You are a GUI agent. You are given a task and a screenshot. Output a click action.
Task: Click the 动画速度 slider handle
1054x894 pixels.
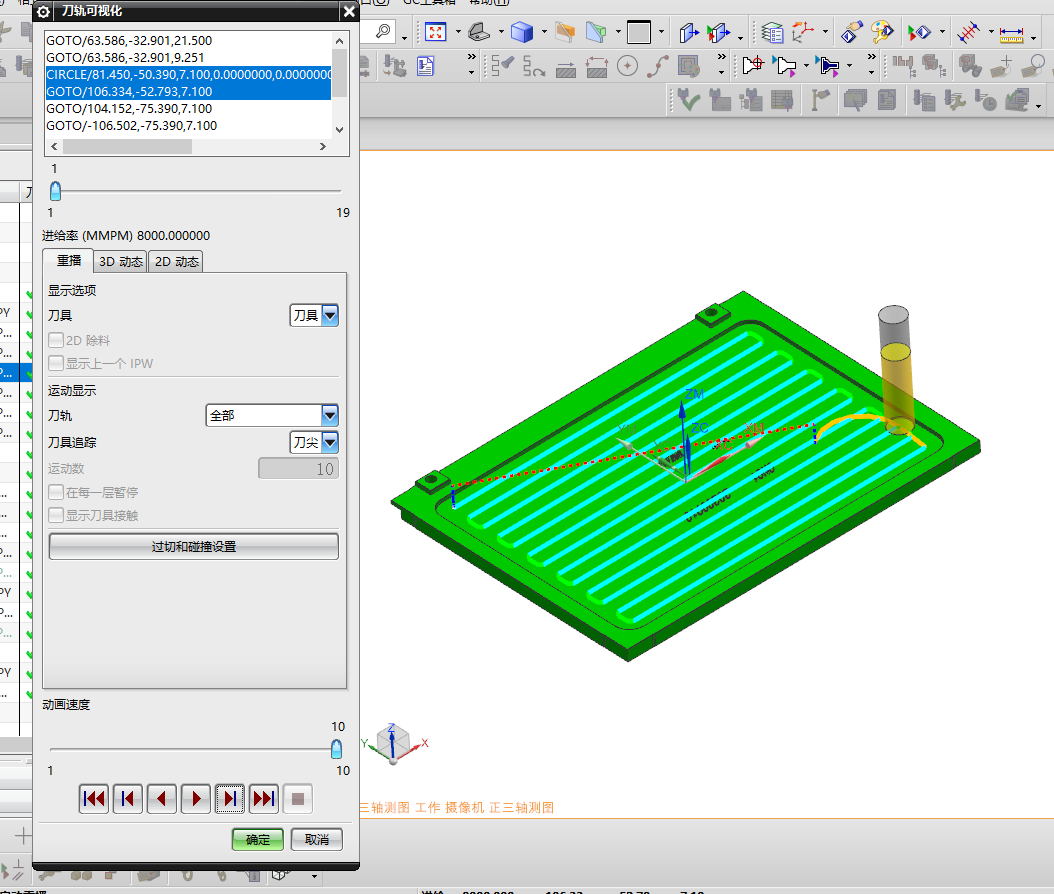click(337, 749)
